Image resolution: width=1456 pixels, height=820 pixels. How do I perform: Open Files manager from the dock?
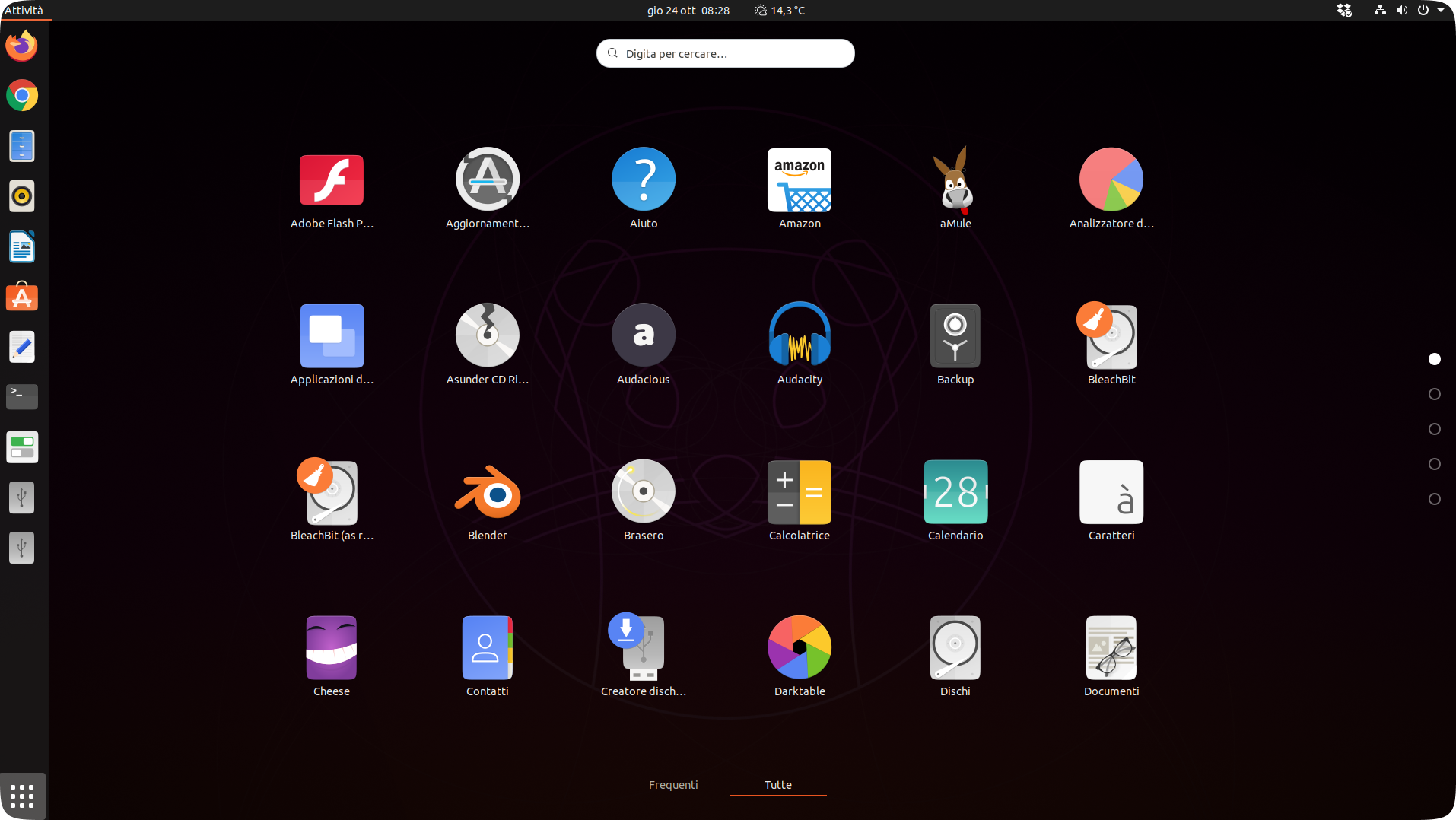(x=22, y=146)
